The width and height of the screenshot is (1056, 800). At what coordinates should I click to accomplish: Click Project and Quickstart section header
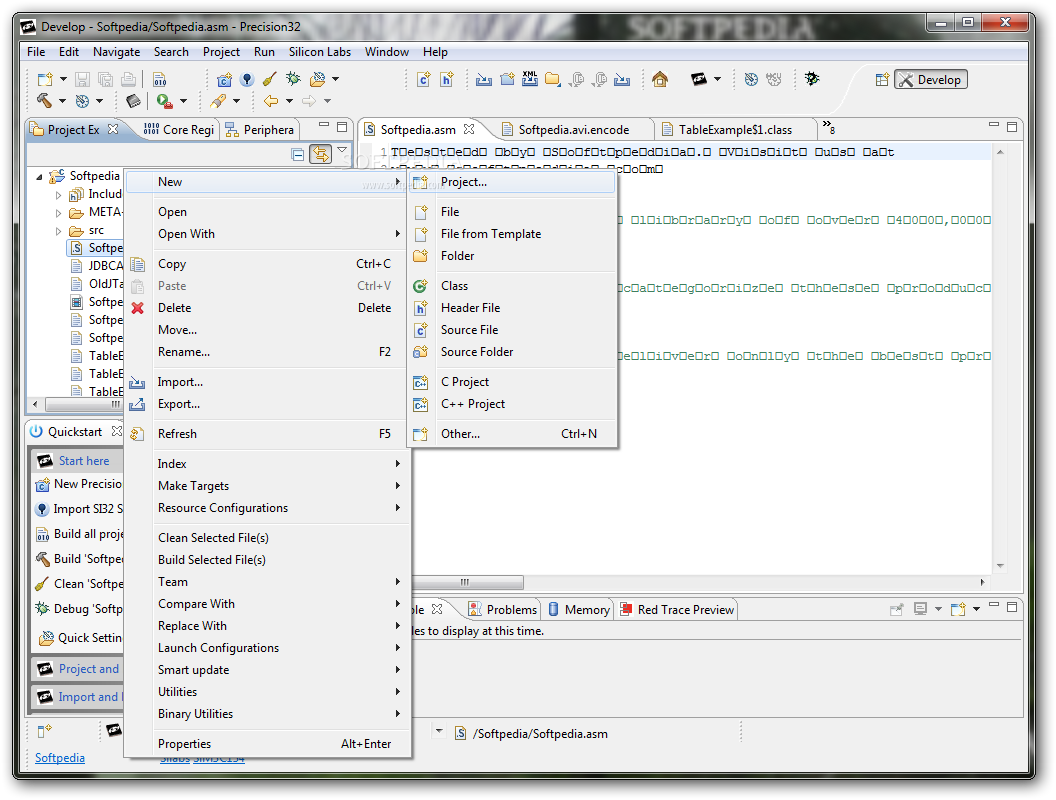78,669
